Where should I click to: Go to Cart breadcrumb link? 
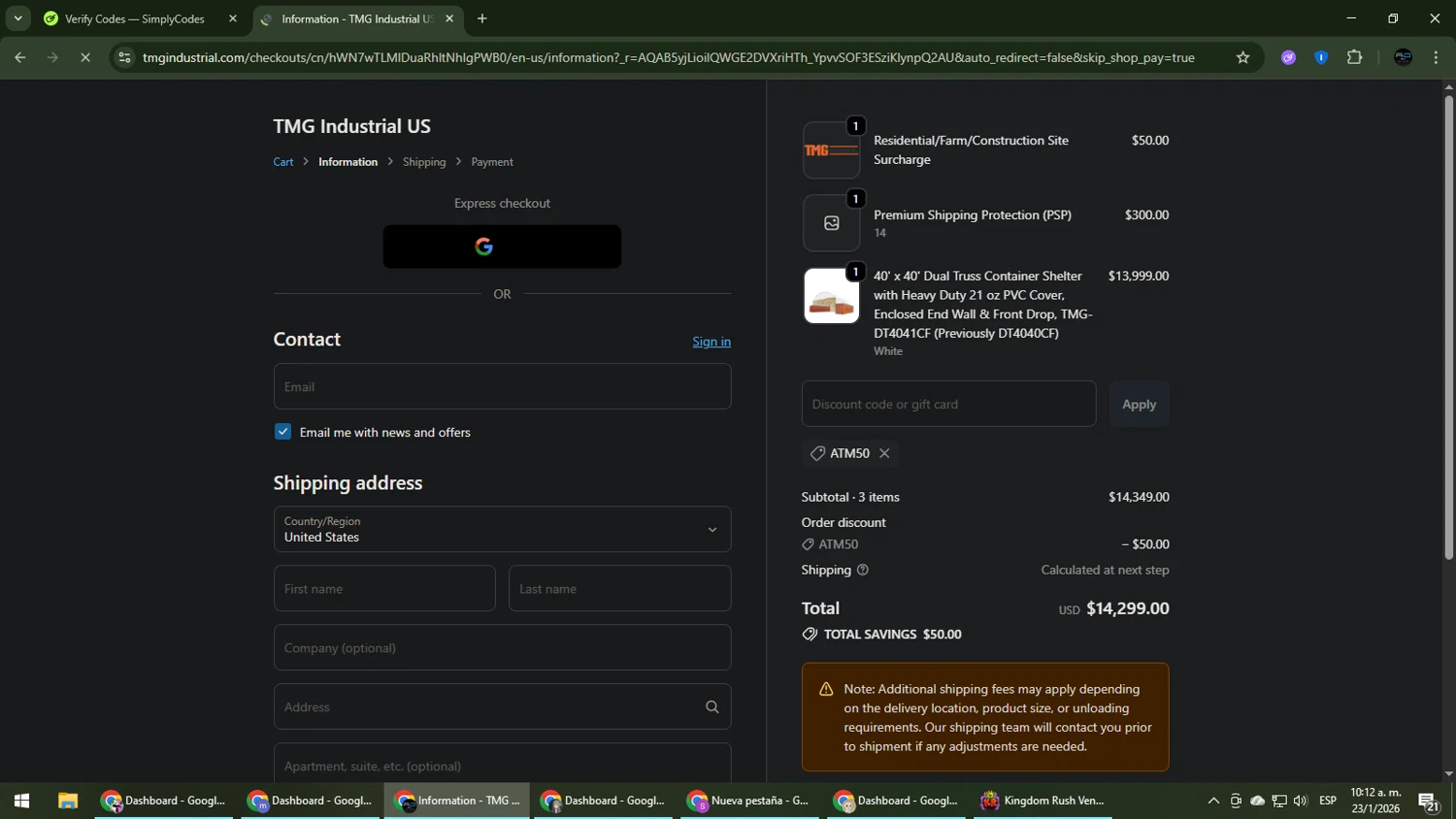coord(283,162)
